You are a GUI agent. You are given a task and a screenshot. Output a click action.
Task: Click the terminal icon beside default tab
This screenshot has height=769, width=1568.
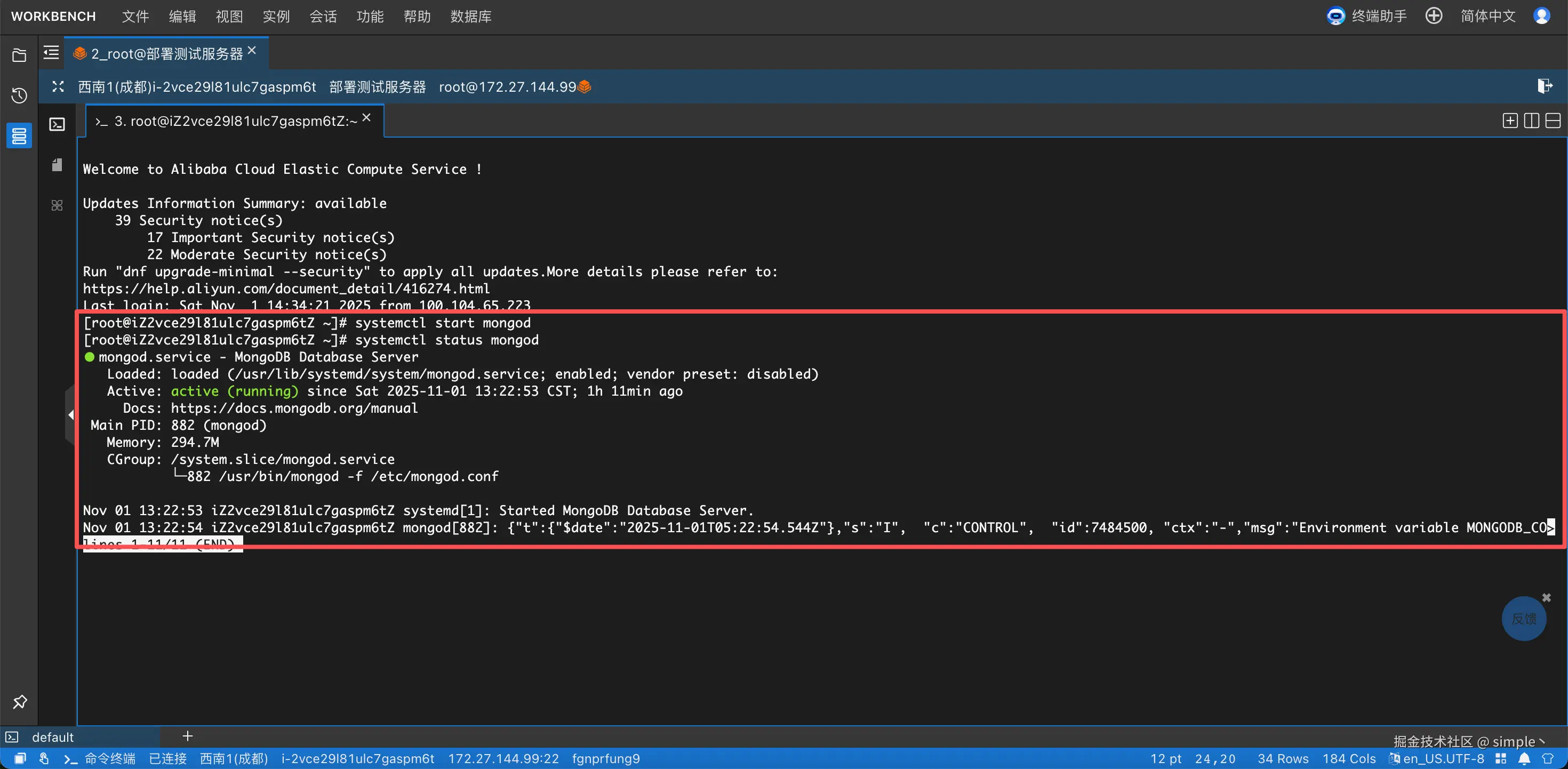pos(12,738)
